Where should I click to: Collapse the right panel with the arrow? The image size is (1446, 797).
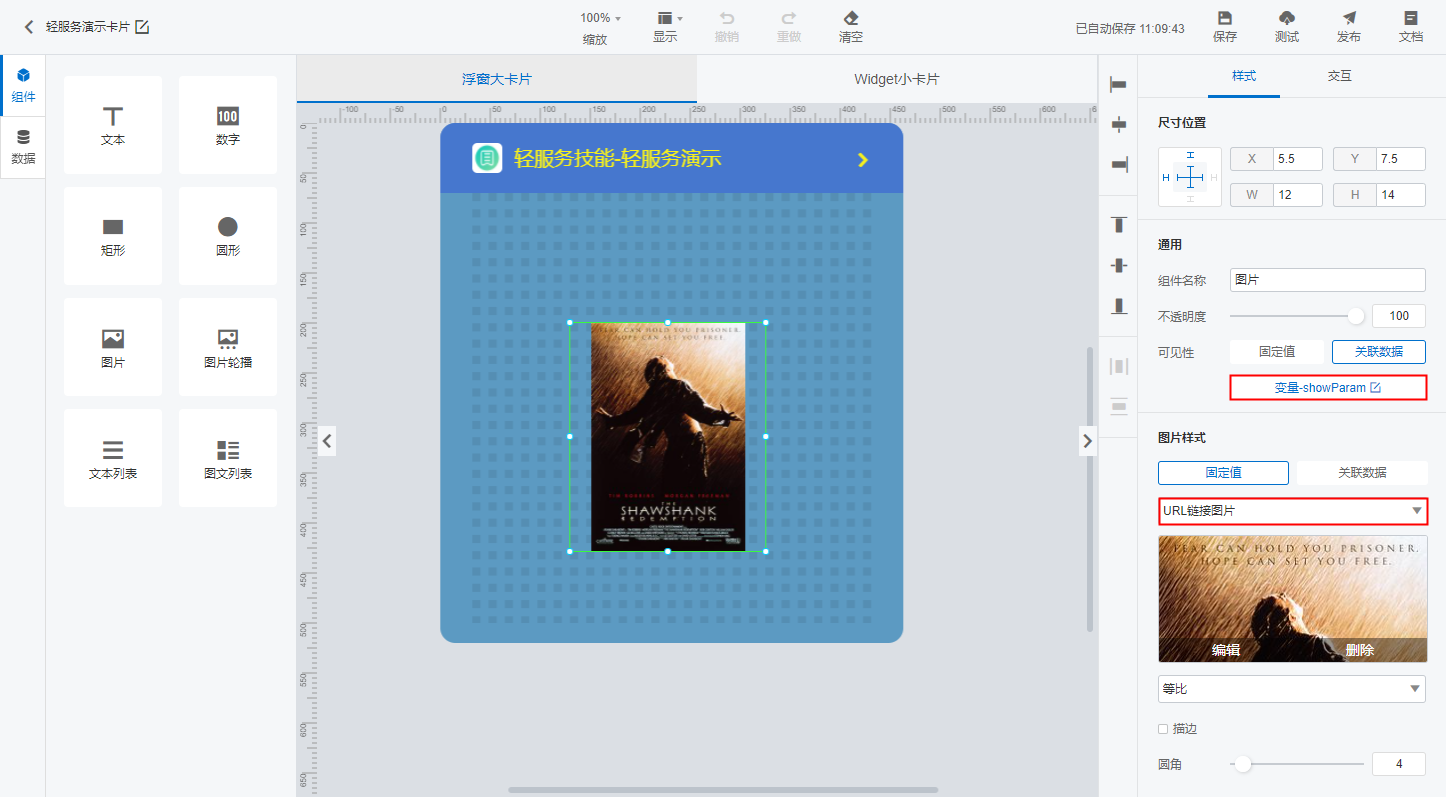coord(1088,440)
